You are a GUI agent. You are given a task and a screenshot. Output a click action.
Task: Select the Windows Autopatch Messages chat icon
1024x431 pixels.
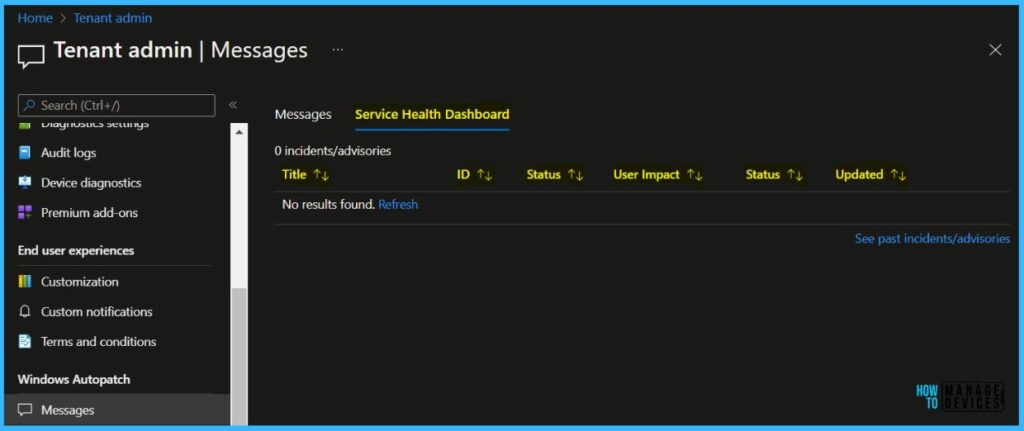pos(25,410)
